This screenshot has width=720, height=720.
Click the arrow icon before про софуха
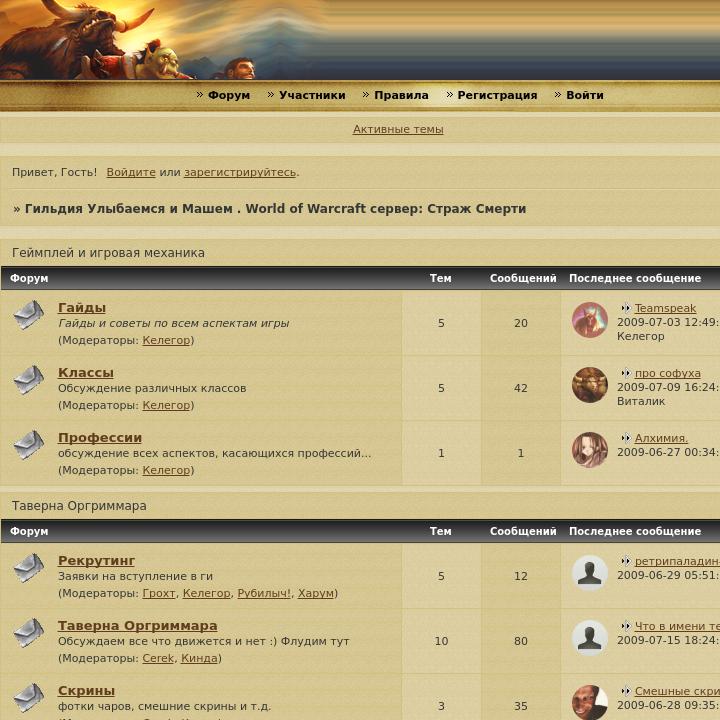(x=626, y=373)
